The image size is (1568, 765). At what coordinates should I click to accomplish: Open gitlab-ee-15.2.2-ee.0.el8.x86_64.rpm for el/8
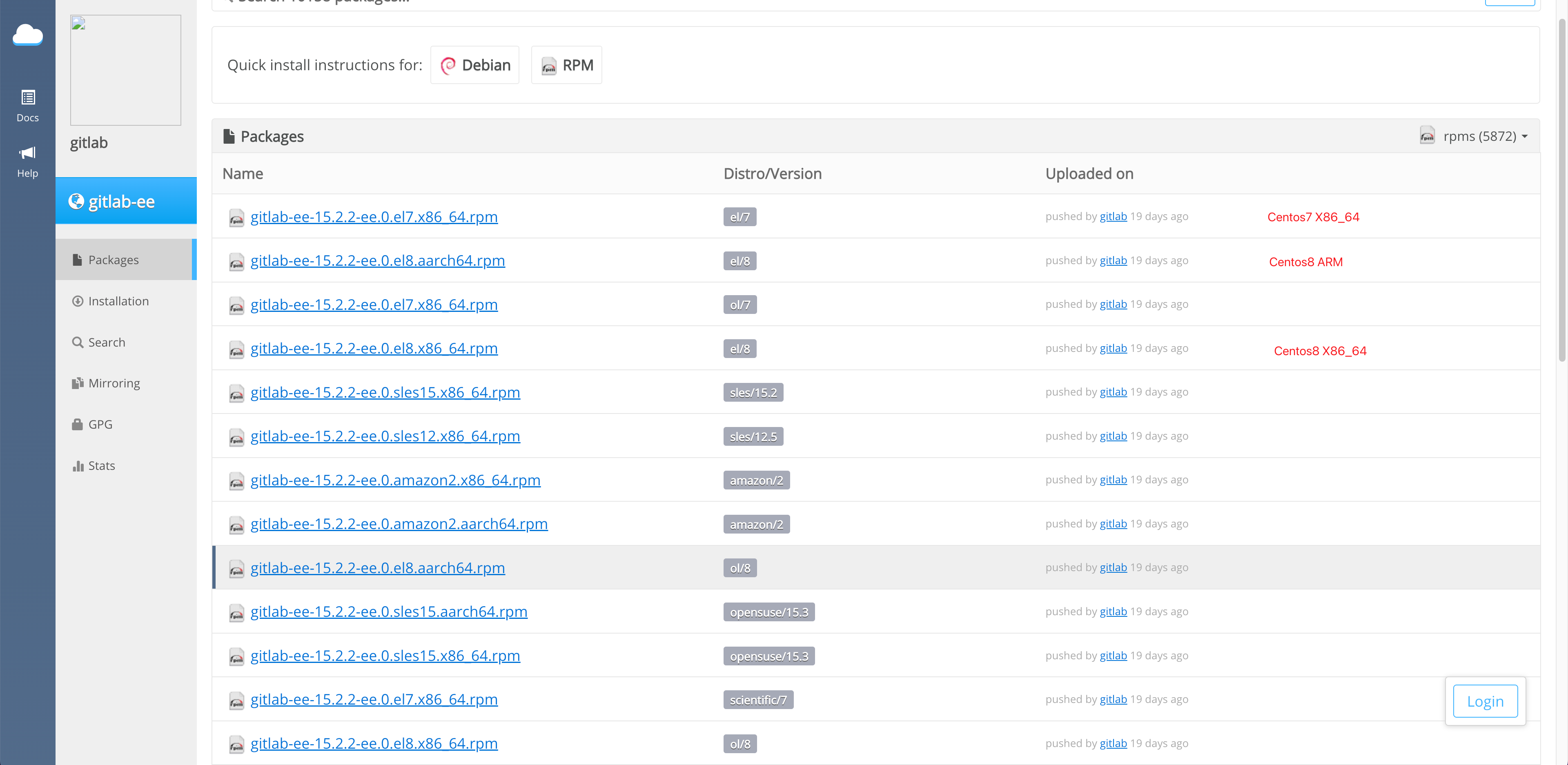click(374, 348)
